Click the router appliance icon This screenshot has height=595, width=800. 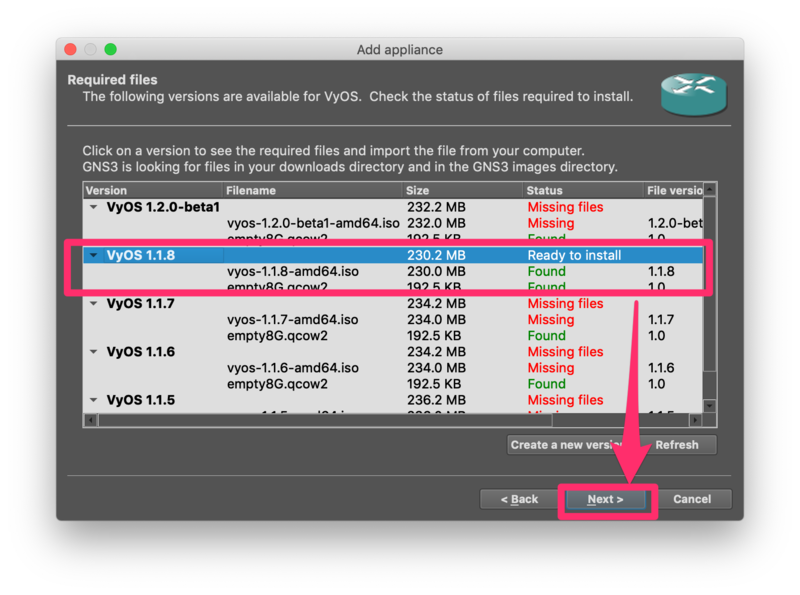click(x=694, y=94)
